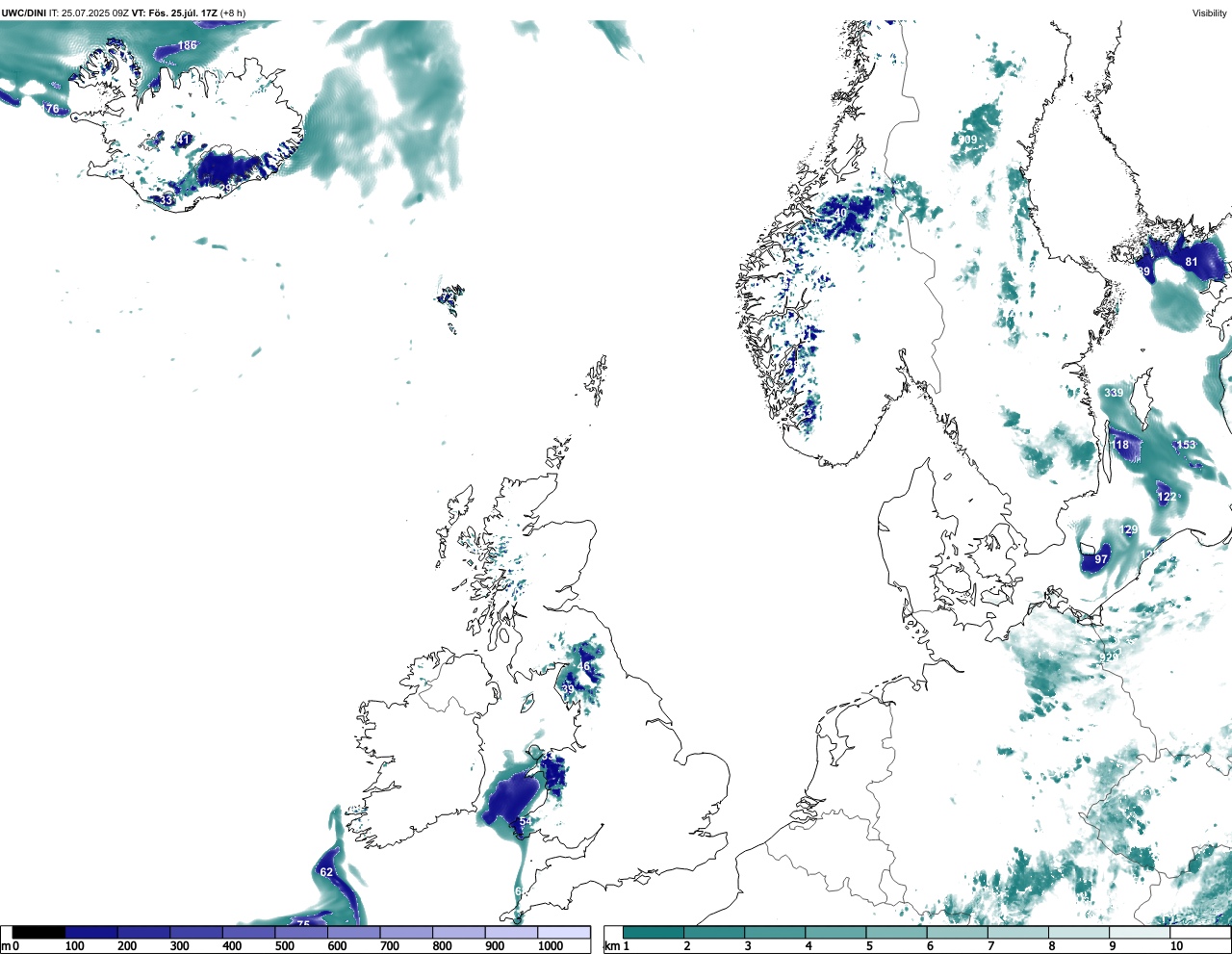
Task: Click the "129" visibility value
Action: 1129,529
